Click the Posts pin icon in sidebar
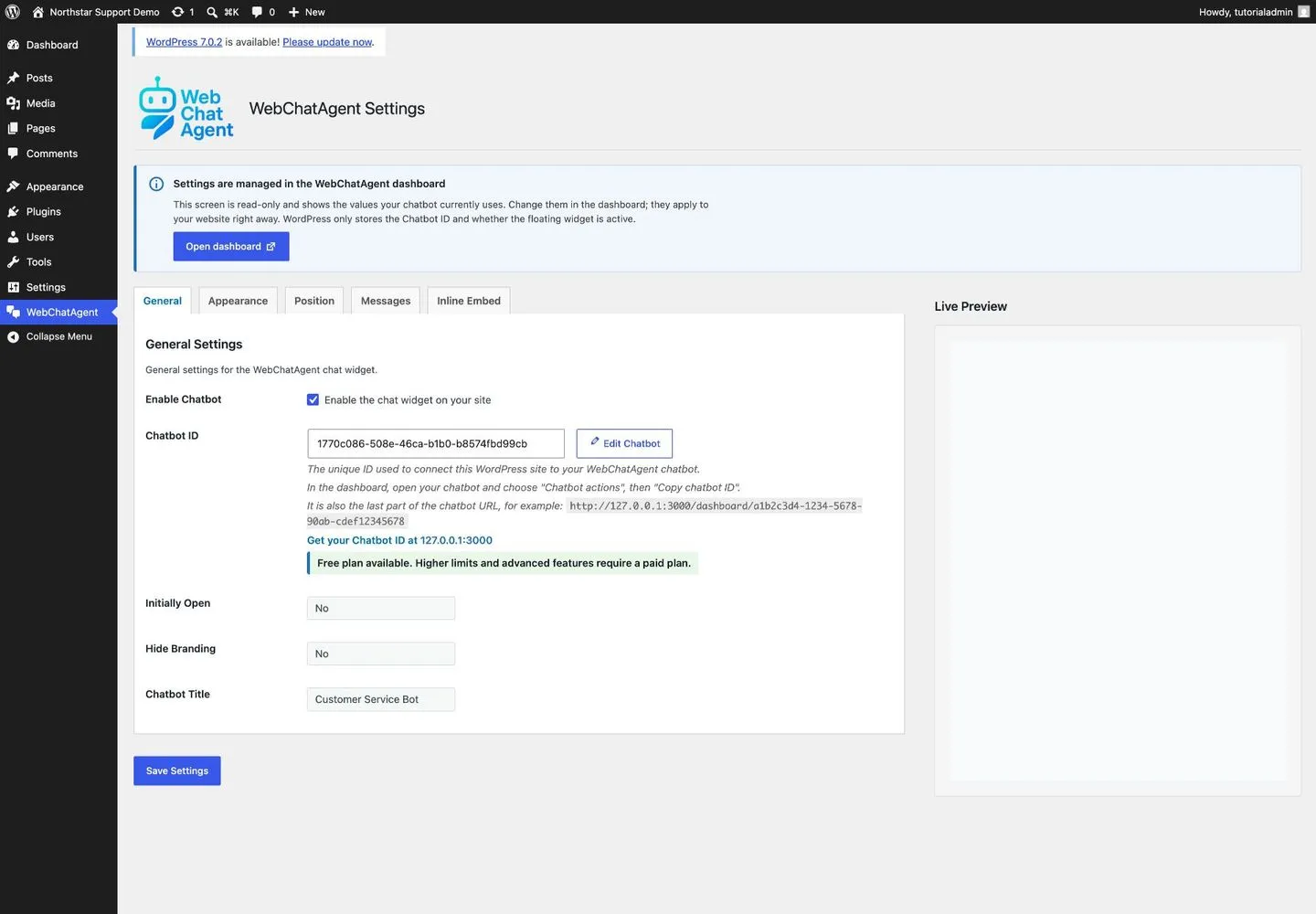 (x=13, y=78)
